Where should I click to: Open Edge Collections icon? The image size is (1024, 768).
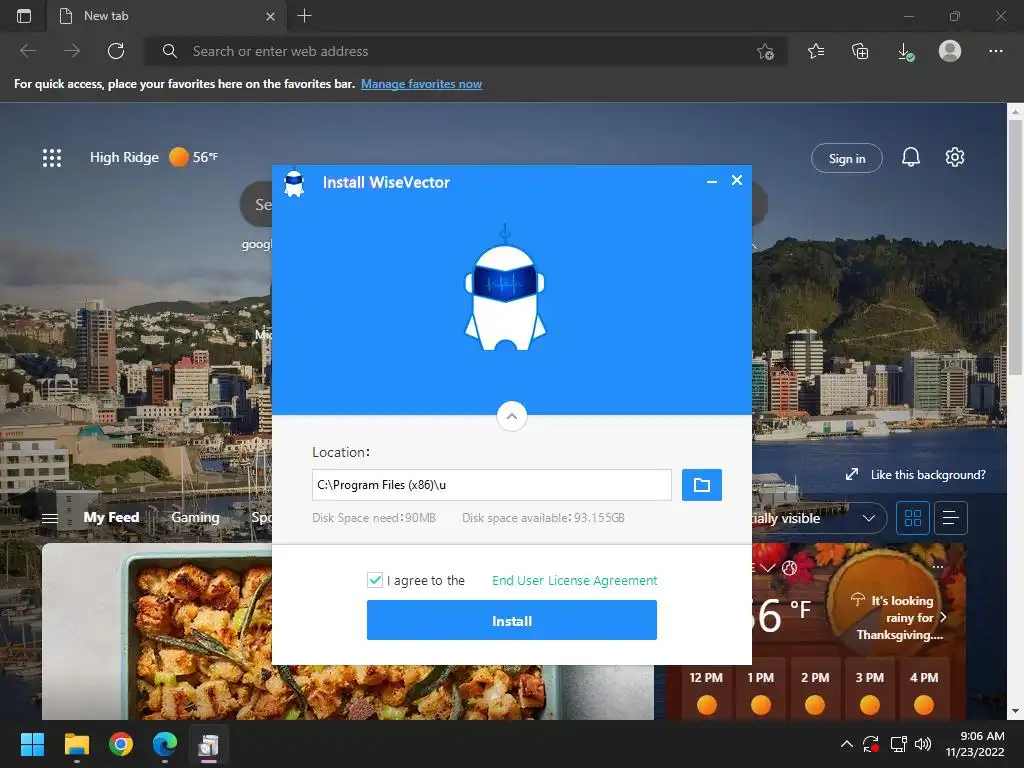(x=860, y=51)
